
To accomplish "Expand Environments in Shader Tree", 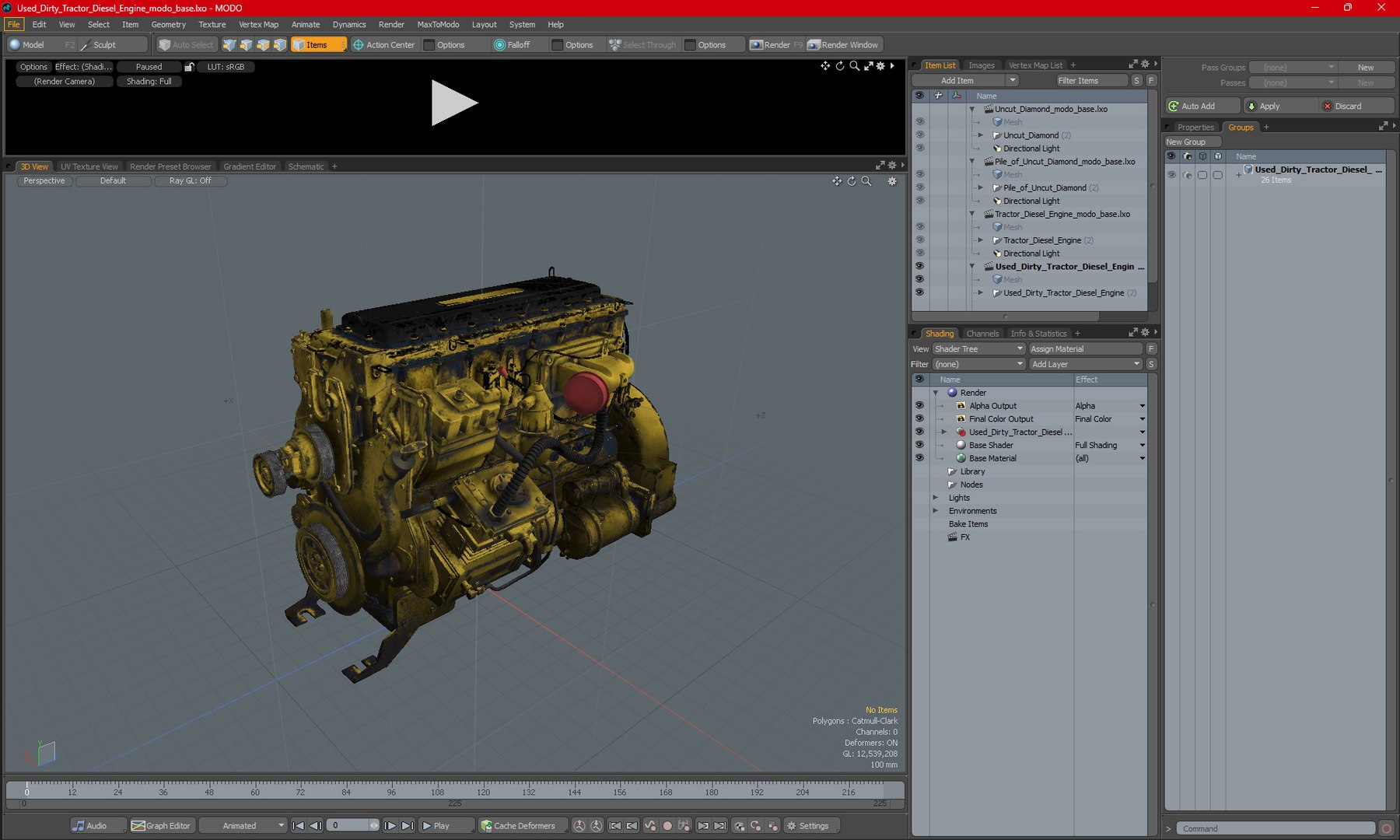I will (x=936, y=511).
